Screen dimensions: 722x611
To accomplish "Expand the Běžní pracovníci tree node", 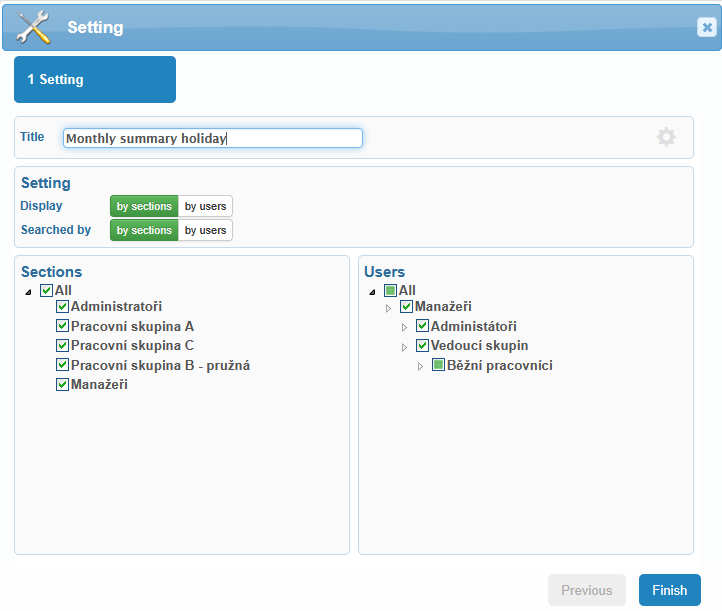I will click(x=420, y=367).
